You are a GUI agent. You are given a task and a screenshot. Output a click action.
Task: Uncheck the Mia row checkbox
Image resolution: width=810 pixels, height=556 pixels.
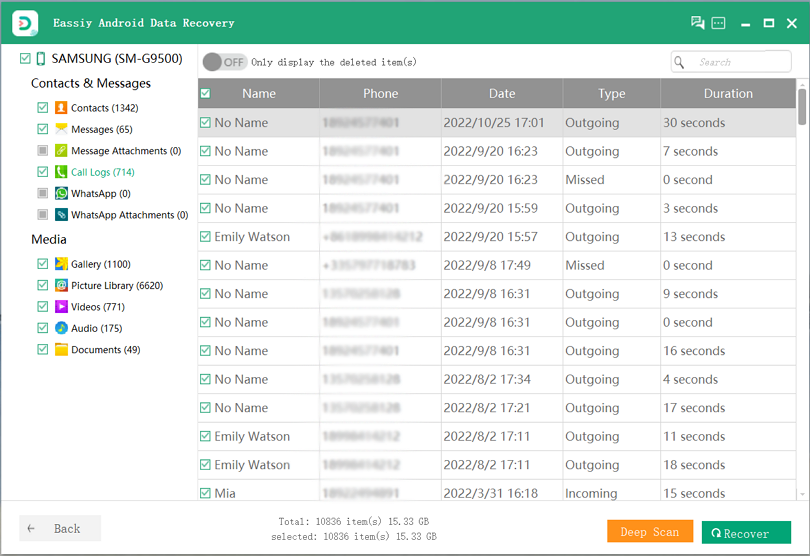click(205, 493)
